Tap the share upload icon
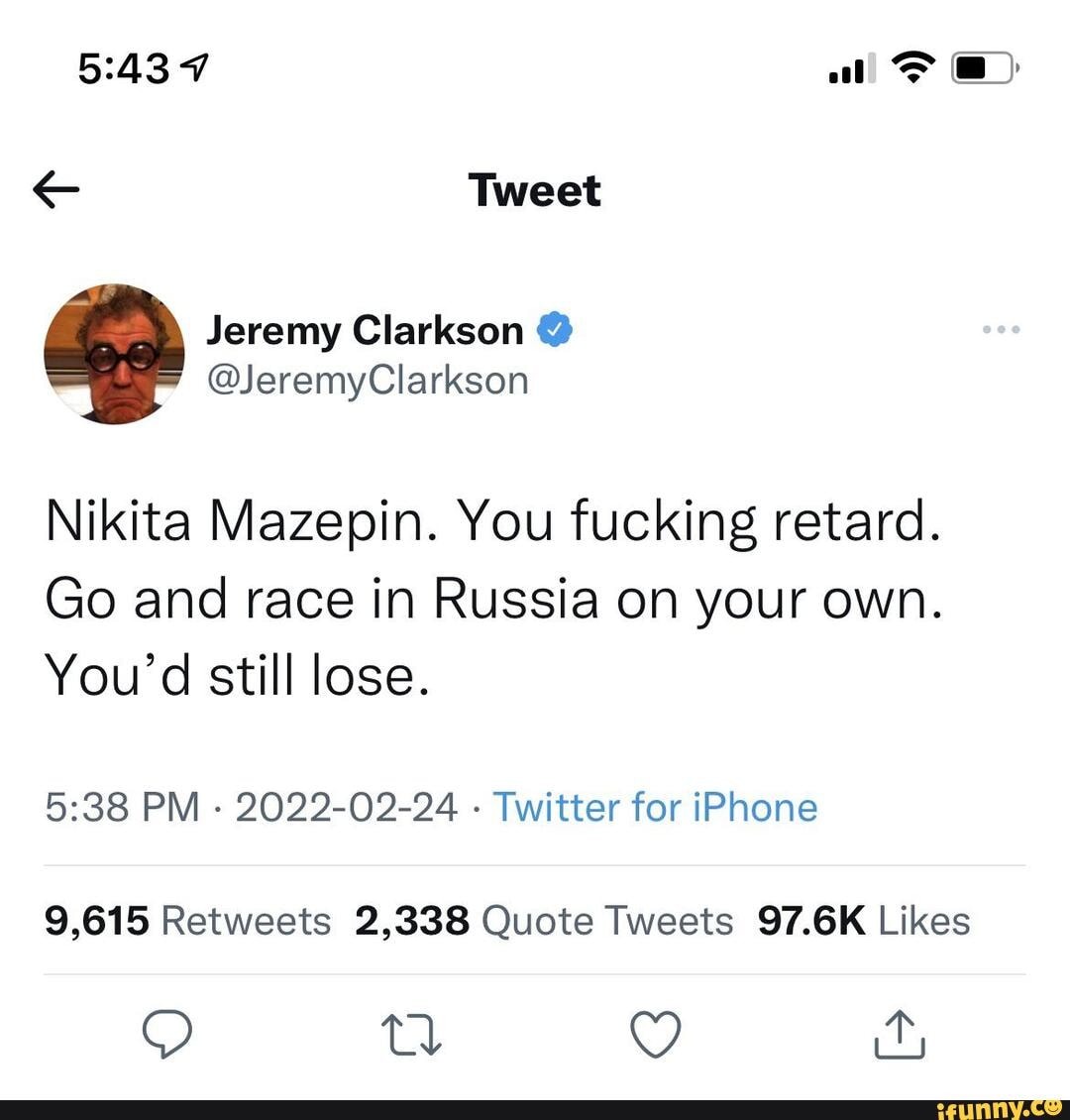 pos(900,1035)
